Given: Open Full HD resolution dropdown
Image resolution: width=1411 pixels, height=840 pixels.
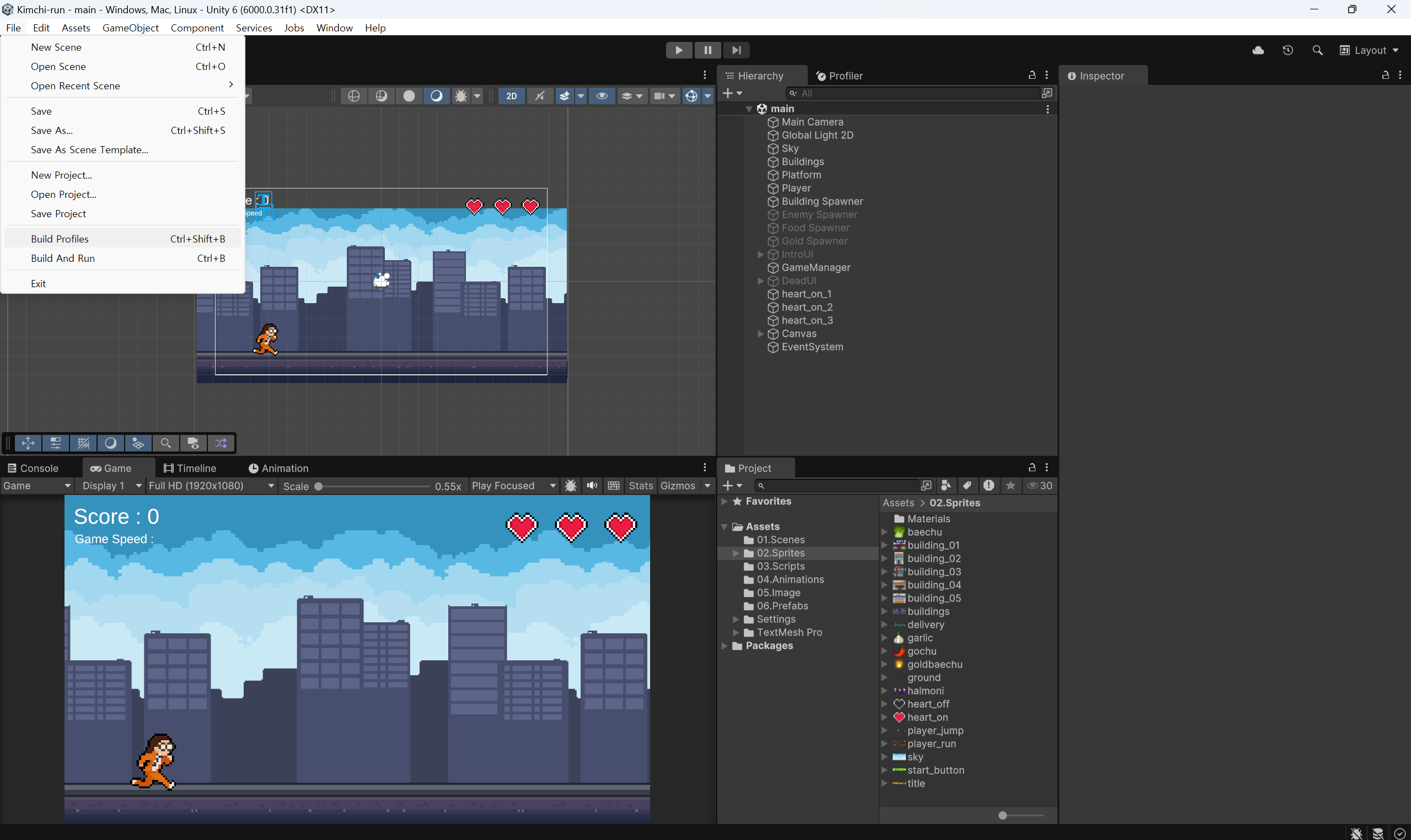Looking at the screenshot, I should (211, 485).
